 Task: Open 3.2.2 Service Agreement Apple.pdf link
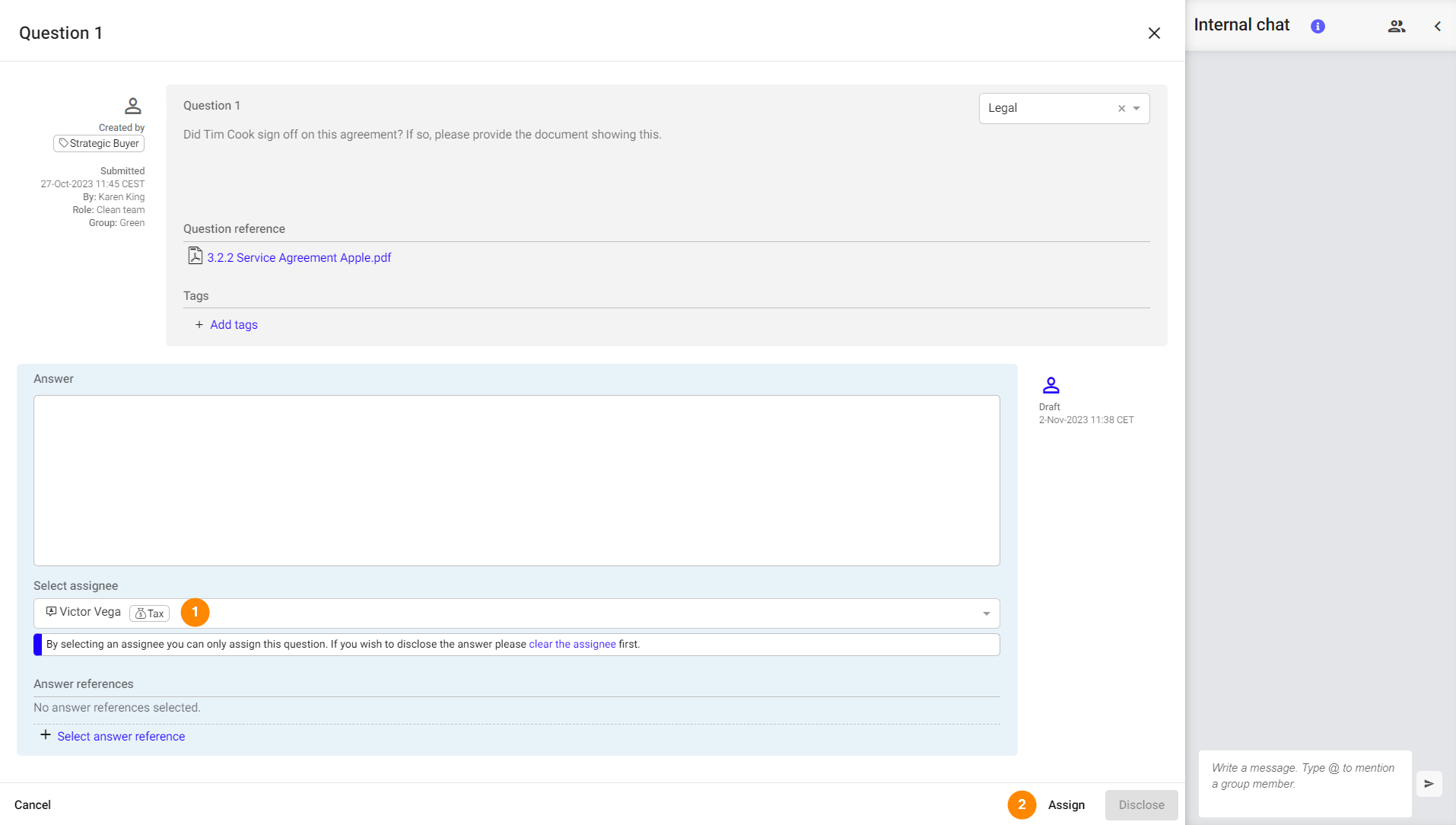pos(299,258)
